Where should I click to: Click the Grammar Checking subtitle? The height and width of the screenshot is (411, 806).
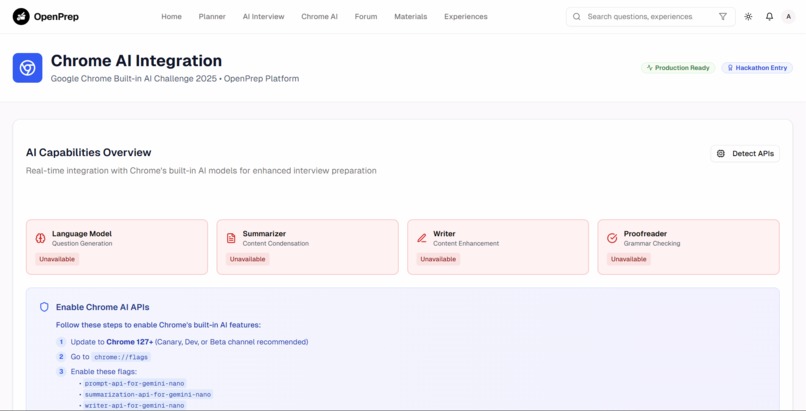point(652,244)
